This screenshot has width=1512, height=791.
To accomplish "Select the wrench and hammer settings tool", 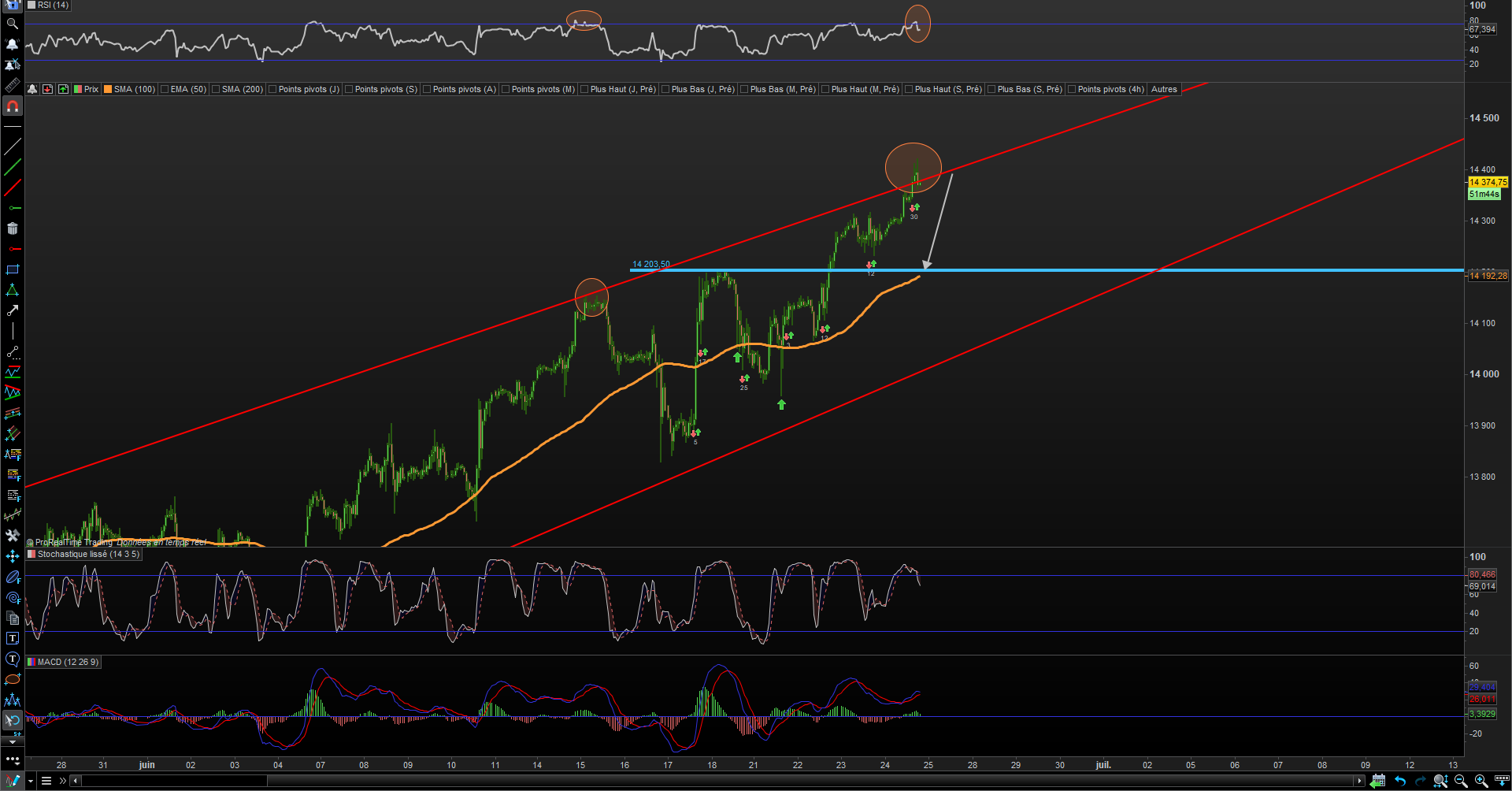I will [12, 536].
